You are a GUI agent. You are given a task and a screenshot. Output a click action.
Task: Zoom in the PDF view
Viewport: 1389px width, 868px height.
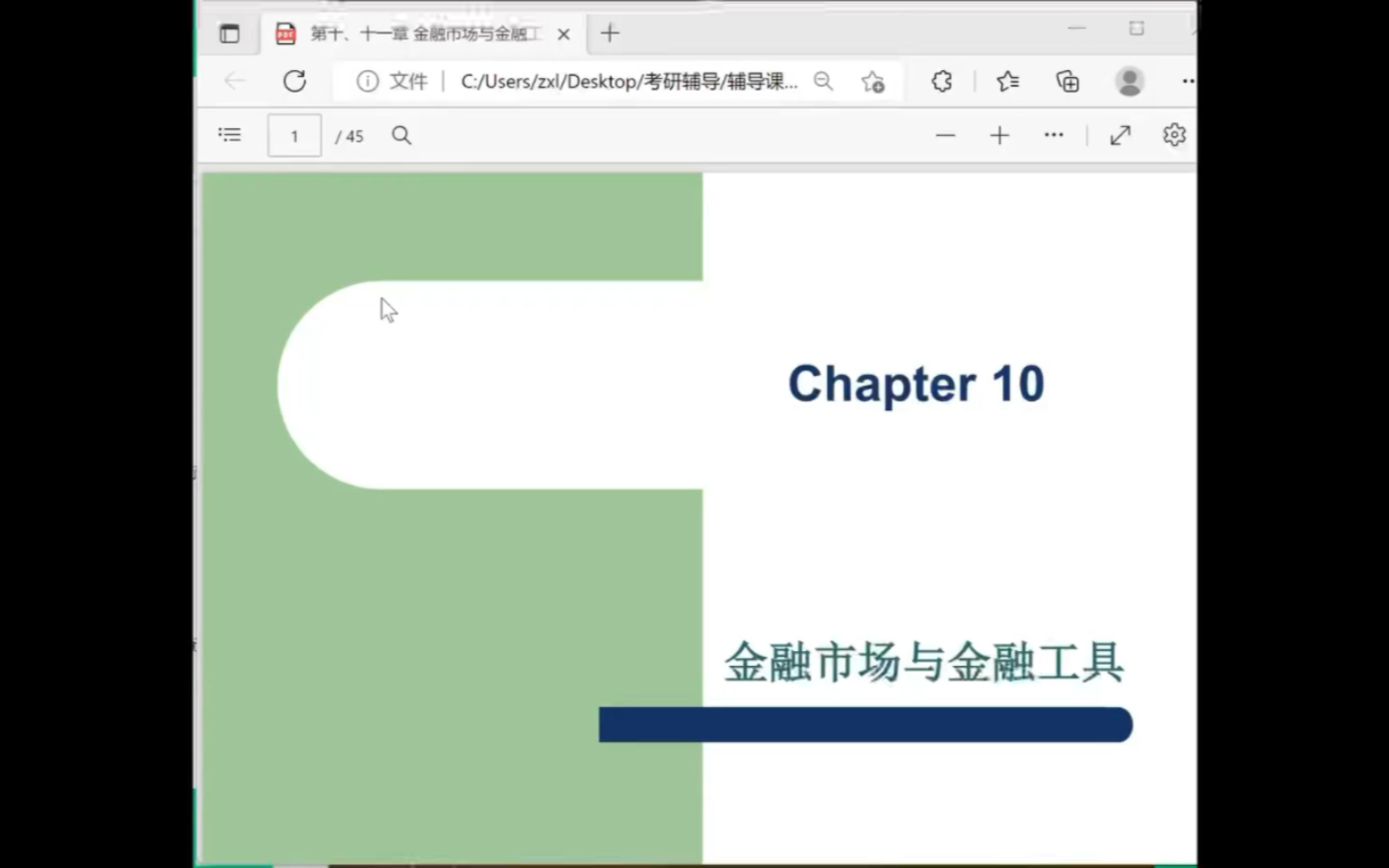point(999,135)
